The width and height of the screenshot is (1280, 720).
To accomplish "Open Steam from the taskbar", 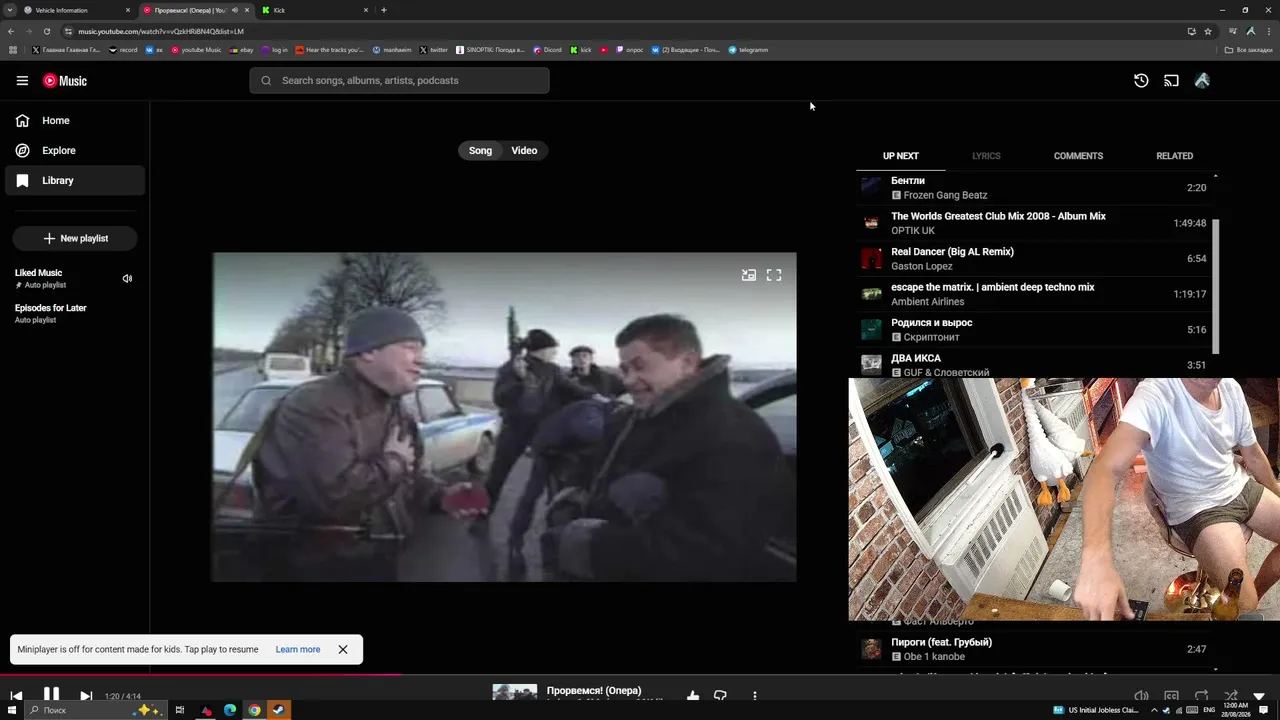I will pos(279,710).
